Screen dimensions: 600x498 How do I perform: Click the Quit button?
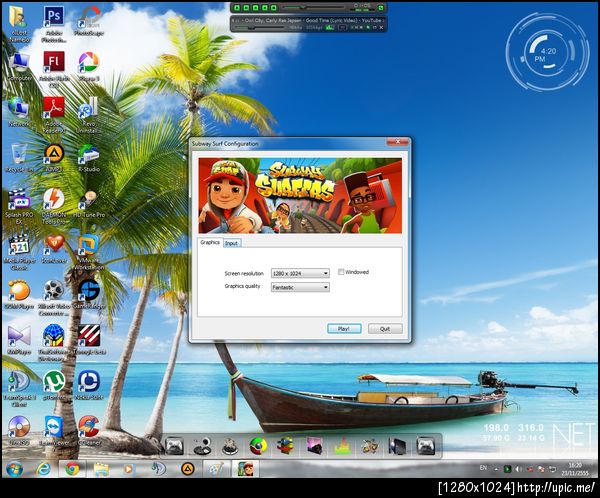tap(385, 329)
